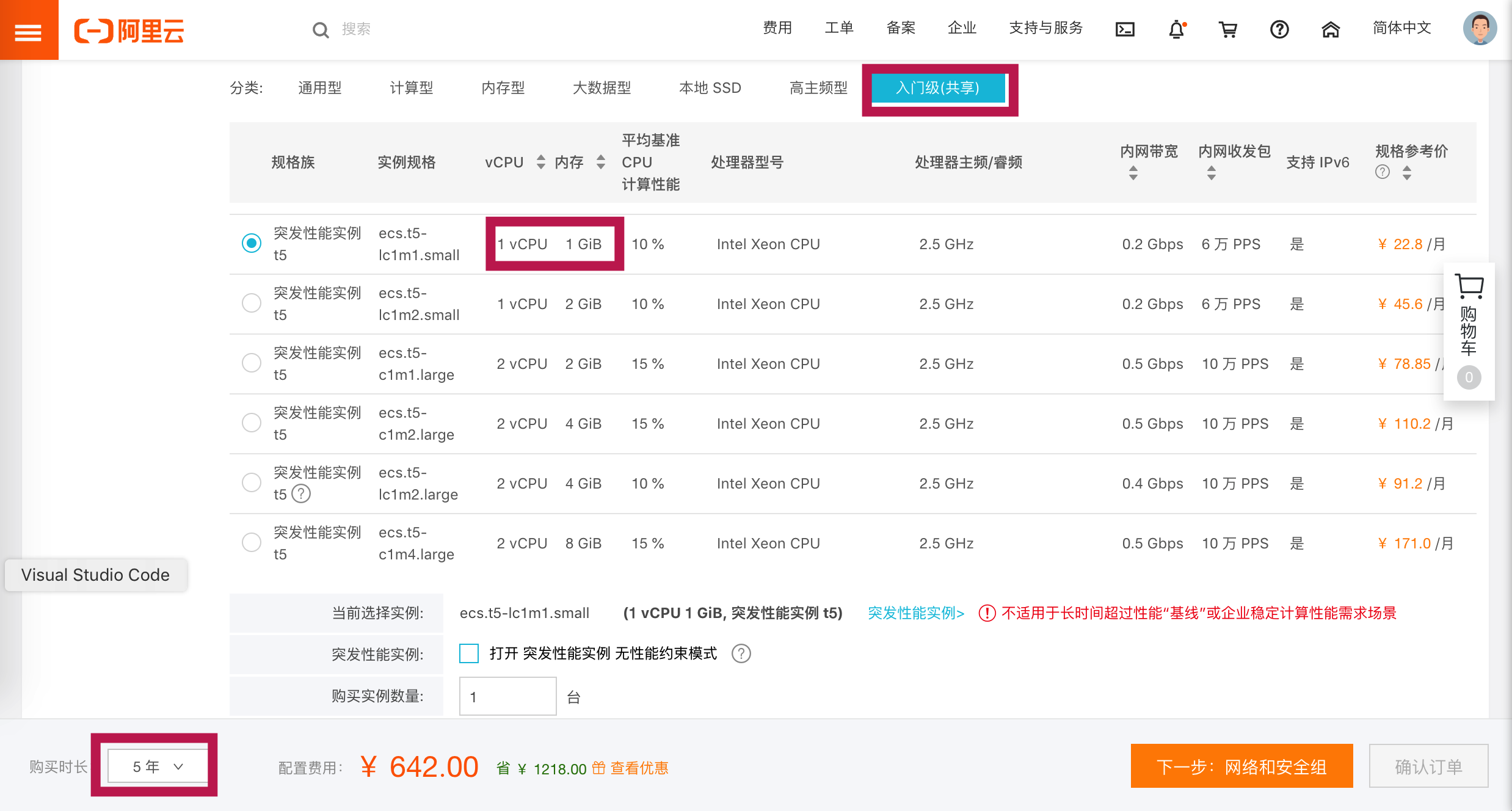Open the user avatar menu
This screenshot has width=1512, height=811.
click(1479, 28)
